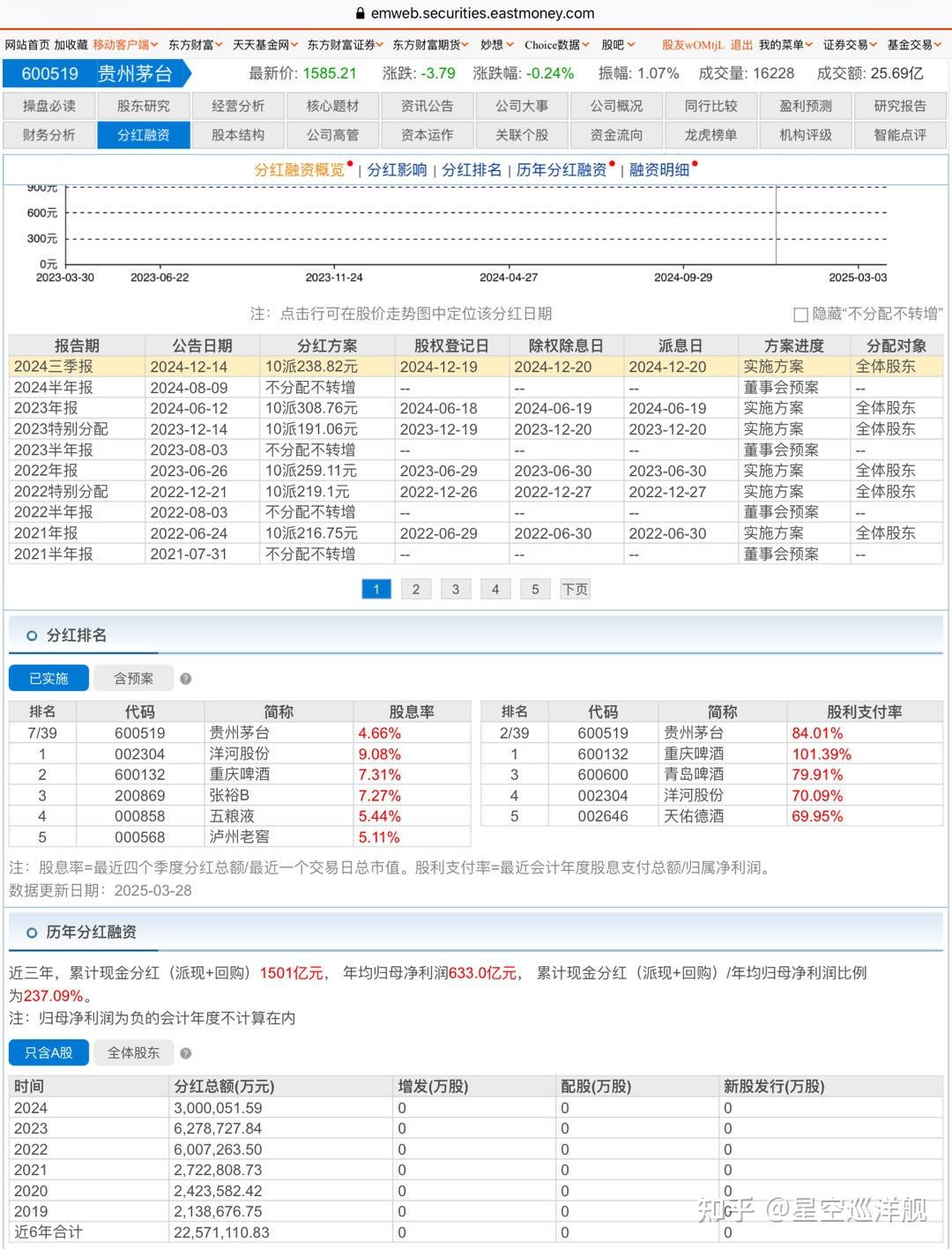Viewport: 952px width, 1249px height.
Task: Click the 2023特别分配 row
Action: 476,429
